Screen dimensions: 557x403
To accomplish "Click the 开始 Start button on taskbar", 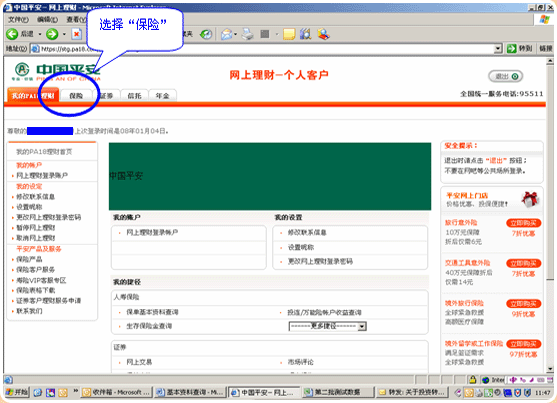I will (x=16, y=392).
